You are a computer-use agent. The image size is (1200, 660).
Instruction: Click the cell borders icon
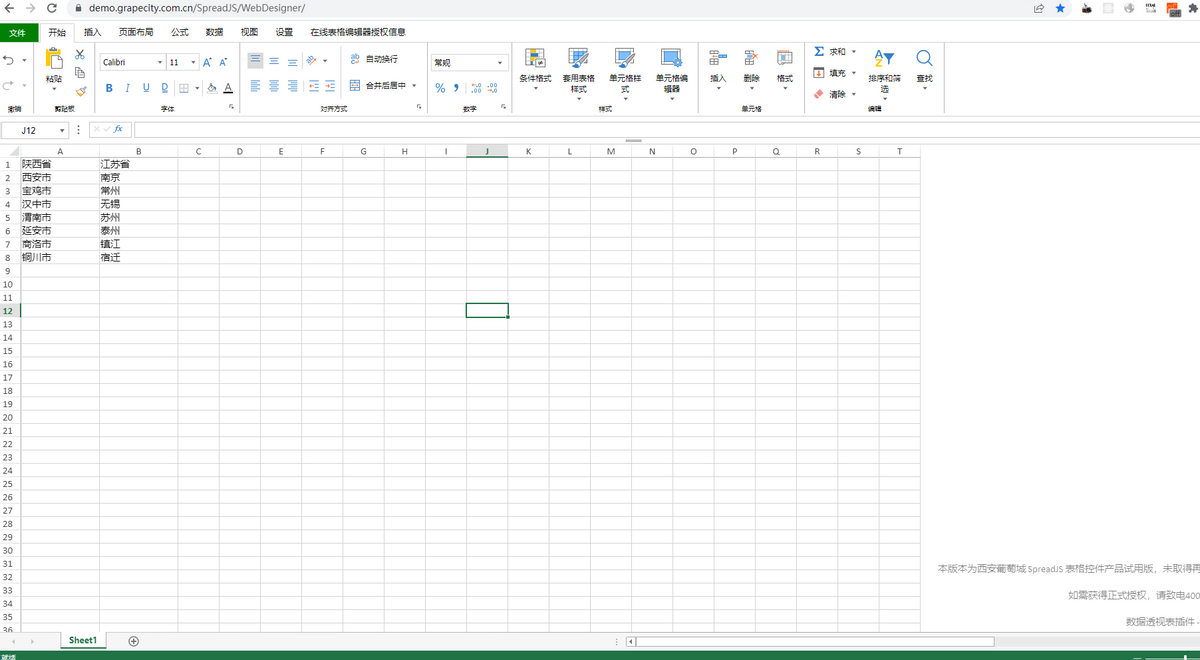tap(184, 88)
